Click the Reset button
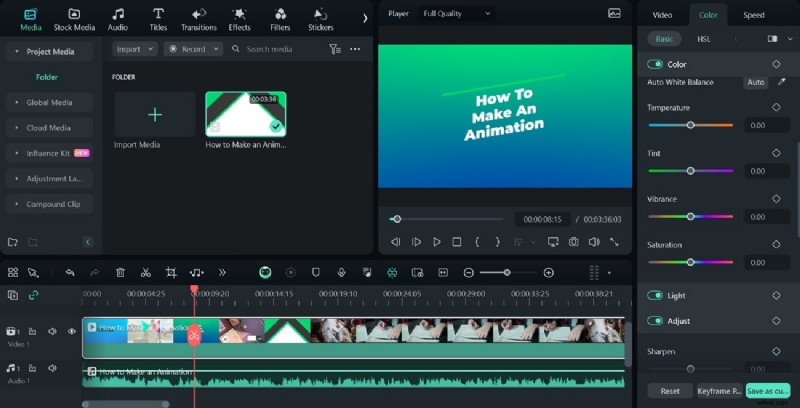This screenshot has width=800, height=408. click(x=670, y=391)
